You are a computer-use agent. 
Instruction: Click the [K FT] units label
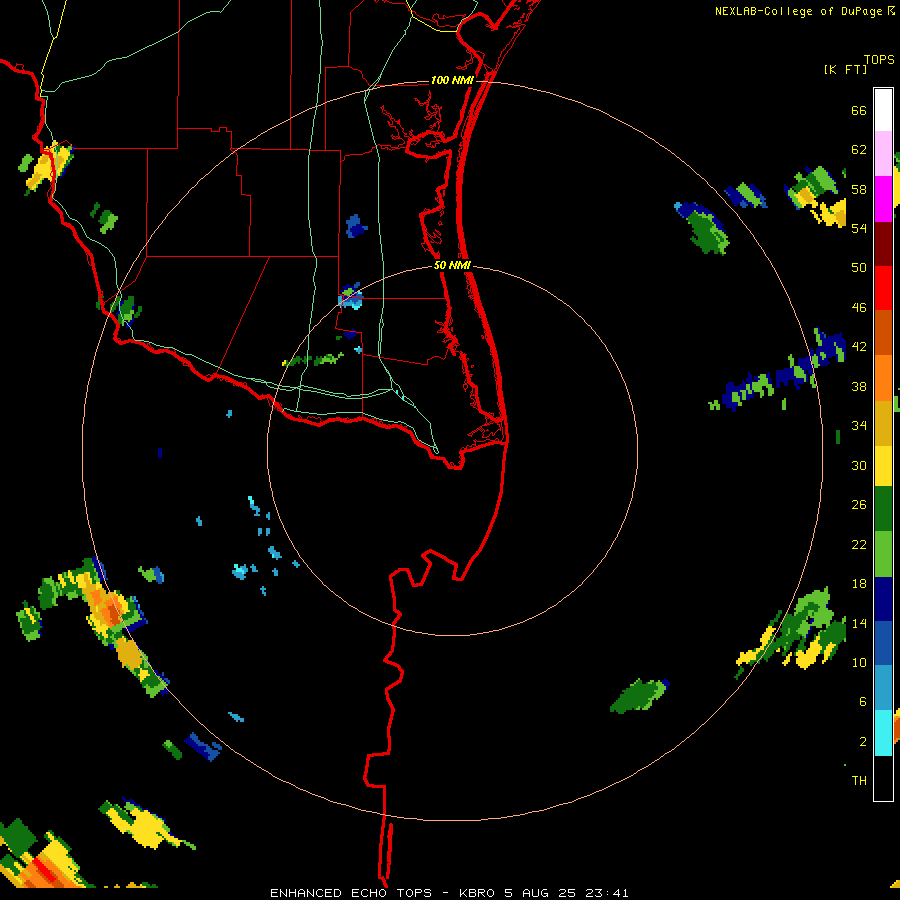845,69
